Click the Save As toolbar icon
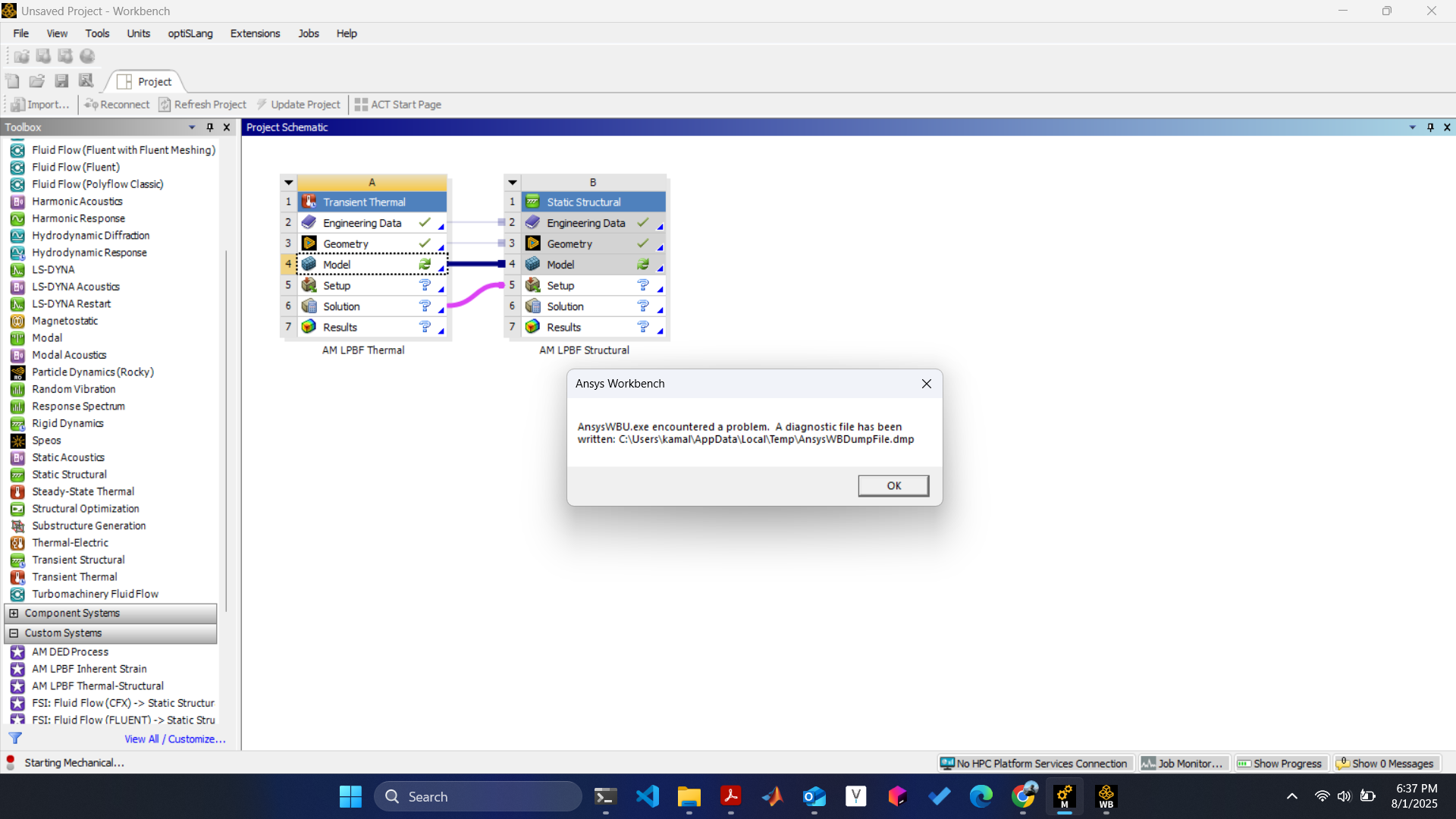 pos(86,81)
